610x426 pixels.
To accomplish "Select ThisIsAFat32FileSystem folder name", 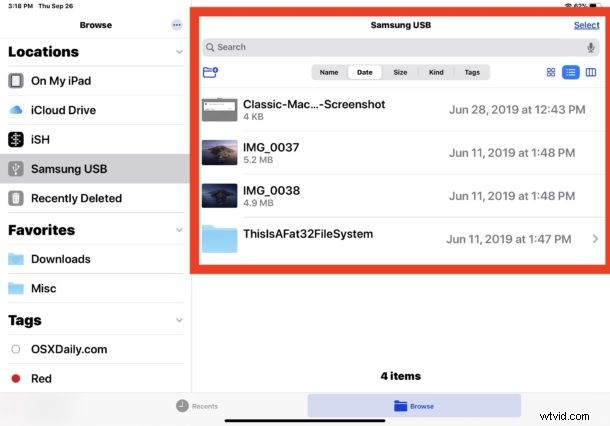I will pyautogui.click(x=308, y=234).
